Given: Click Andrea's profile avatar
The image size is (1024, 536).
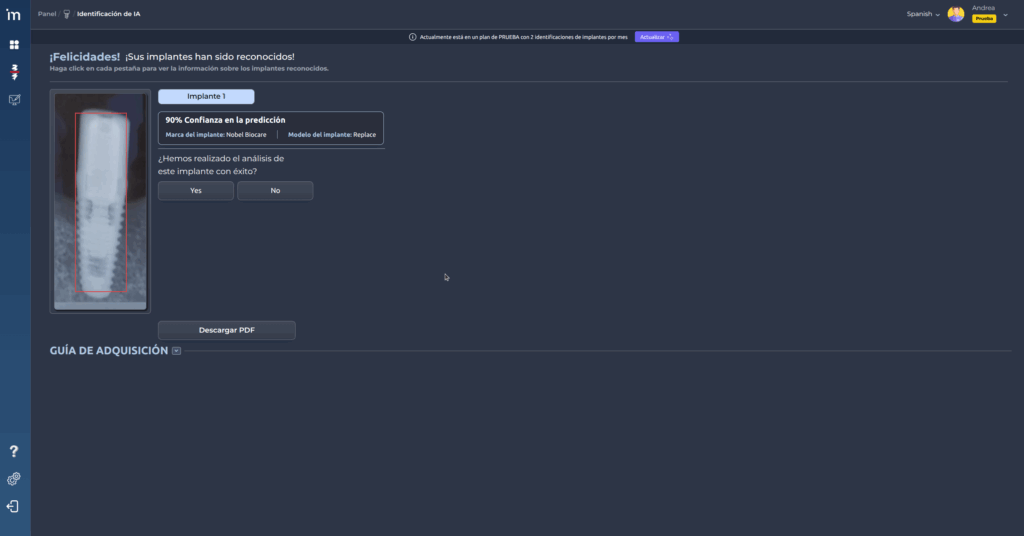Looking at the screenshot, I should (x=956, y=14).
